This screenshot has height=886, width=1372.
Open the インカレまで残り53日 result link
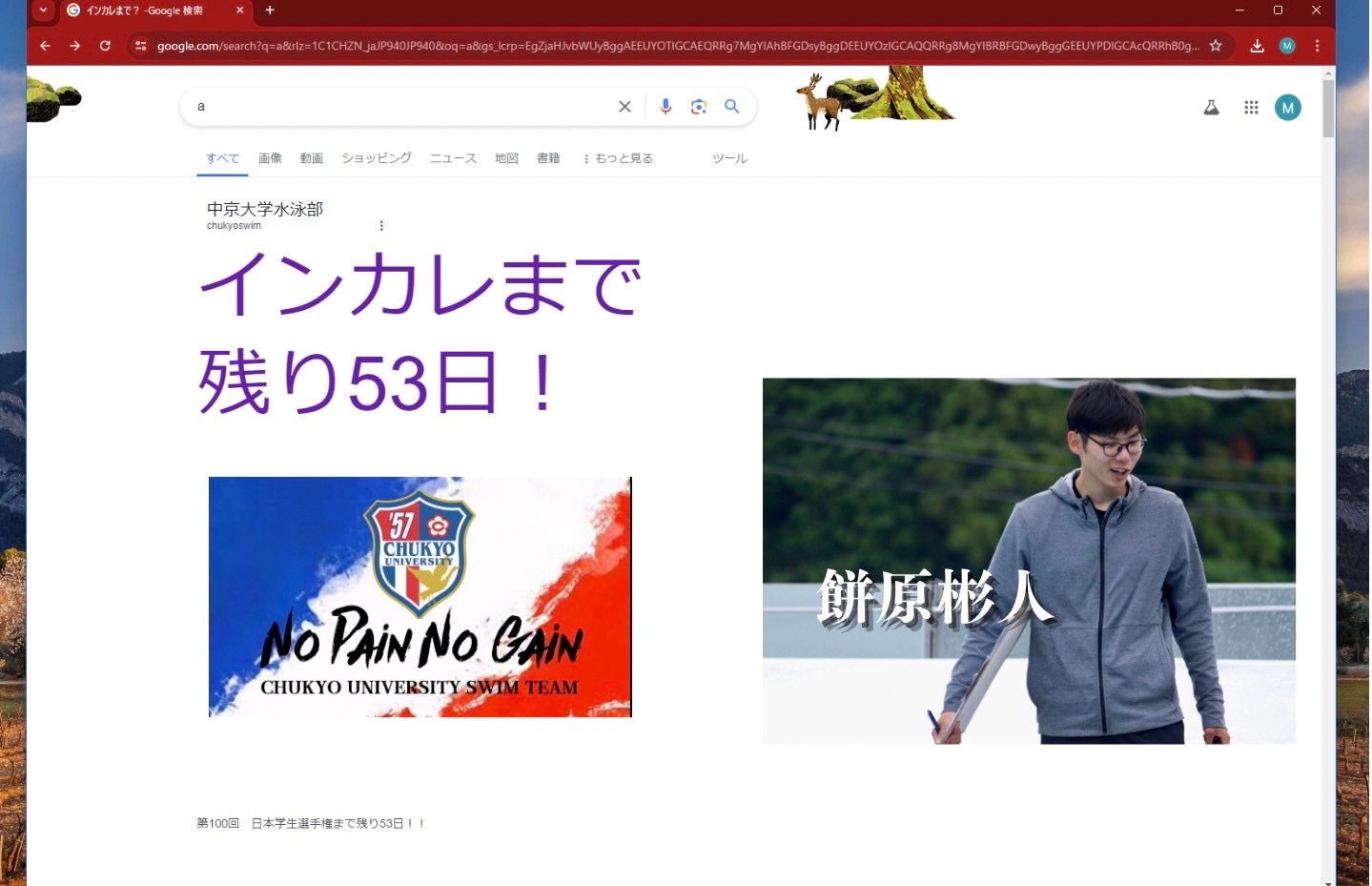[x=420, y=334]
